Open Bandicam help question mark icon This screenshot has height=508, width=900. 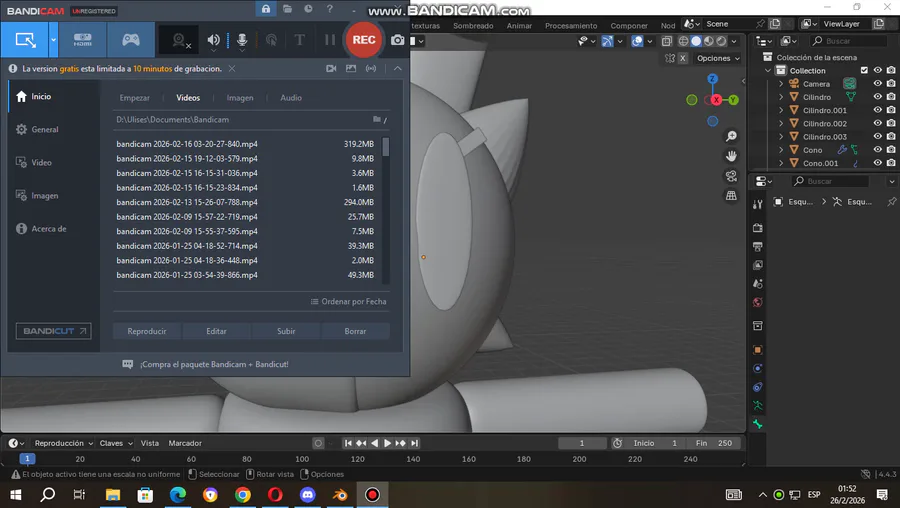[x=329, y=9]
